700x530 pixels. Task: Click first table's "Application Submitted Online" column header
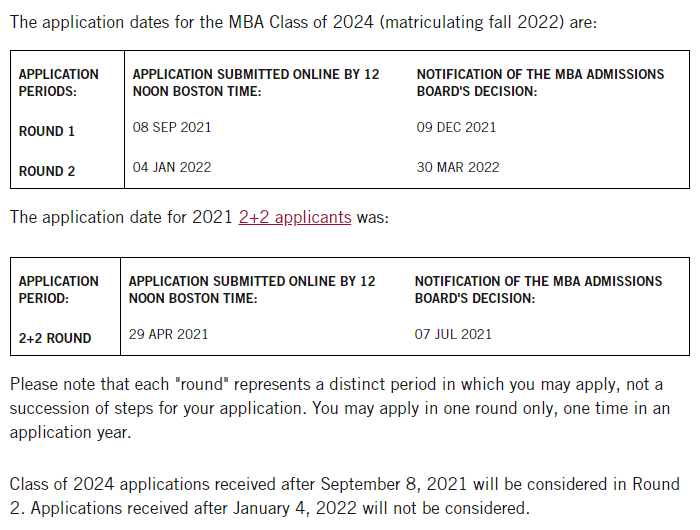(x=256, y=82)
